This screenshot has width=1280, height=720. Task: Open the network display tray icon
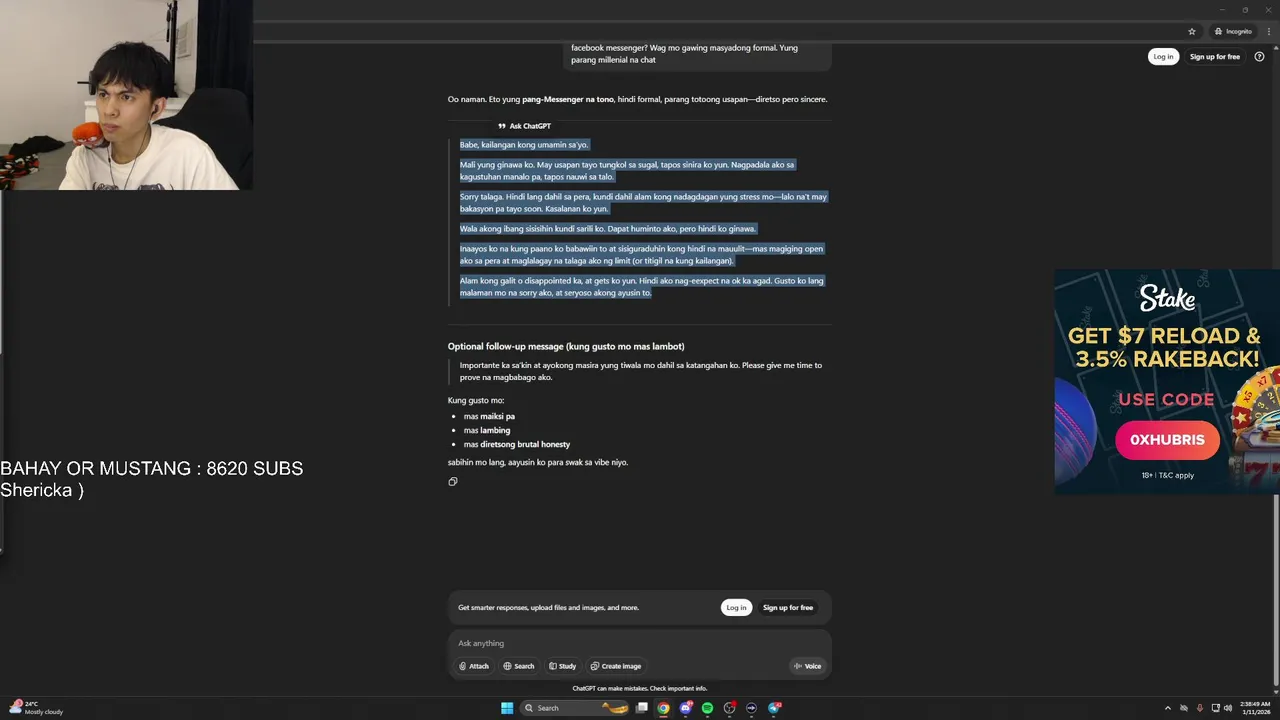pyautogui.click(x=1215, y=708)
